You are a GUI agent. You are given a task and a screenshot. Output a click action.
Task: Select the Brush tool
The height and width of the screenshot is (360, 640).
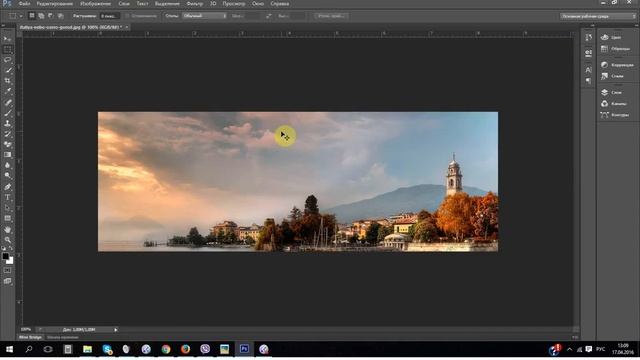coord(7,113)
